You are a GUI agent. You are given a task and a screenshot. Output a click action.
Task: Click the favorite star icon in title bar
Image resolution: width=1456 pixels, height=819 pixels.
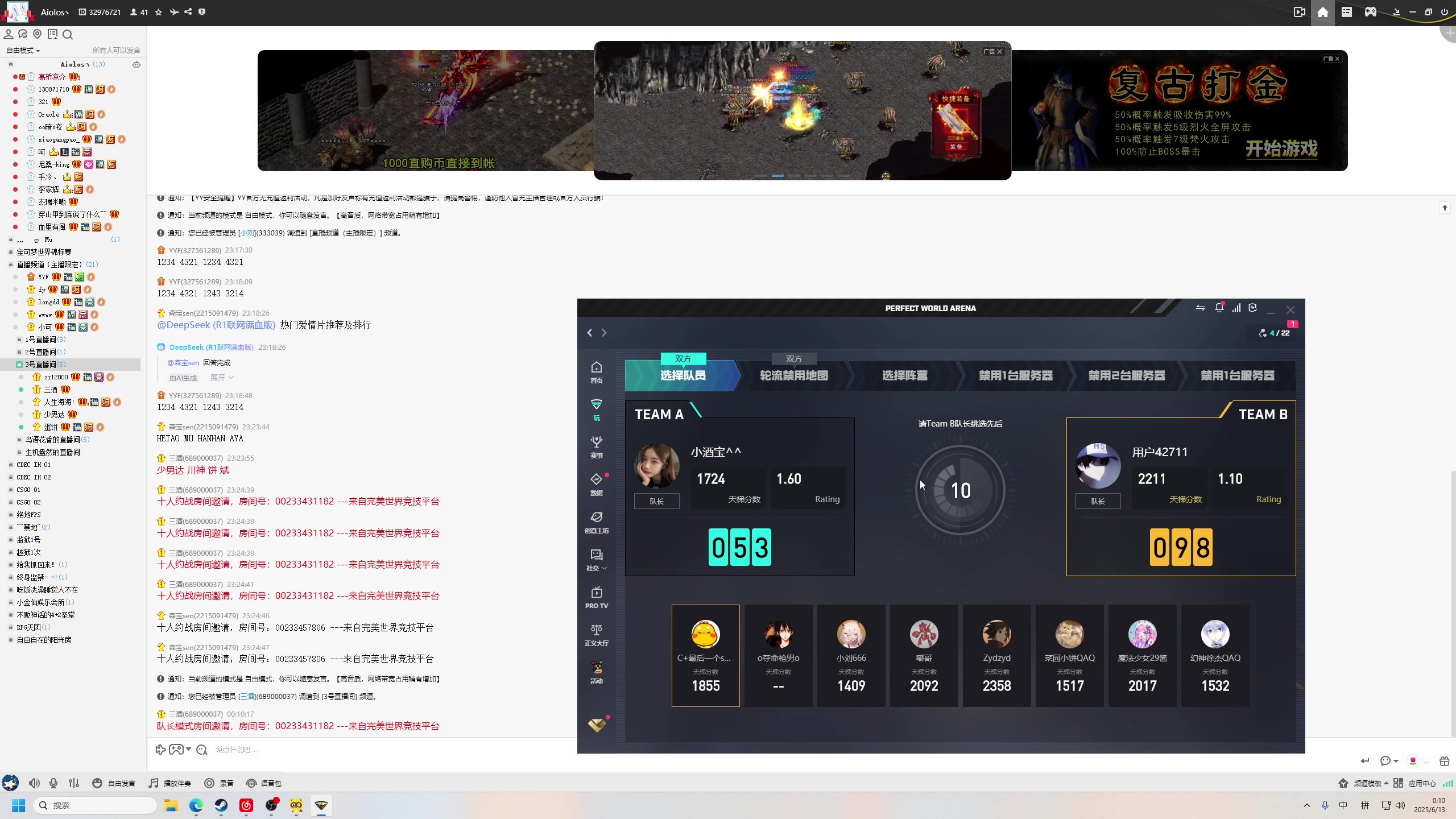point(159,12)
